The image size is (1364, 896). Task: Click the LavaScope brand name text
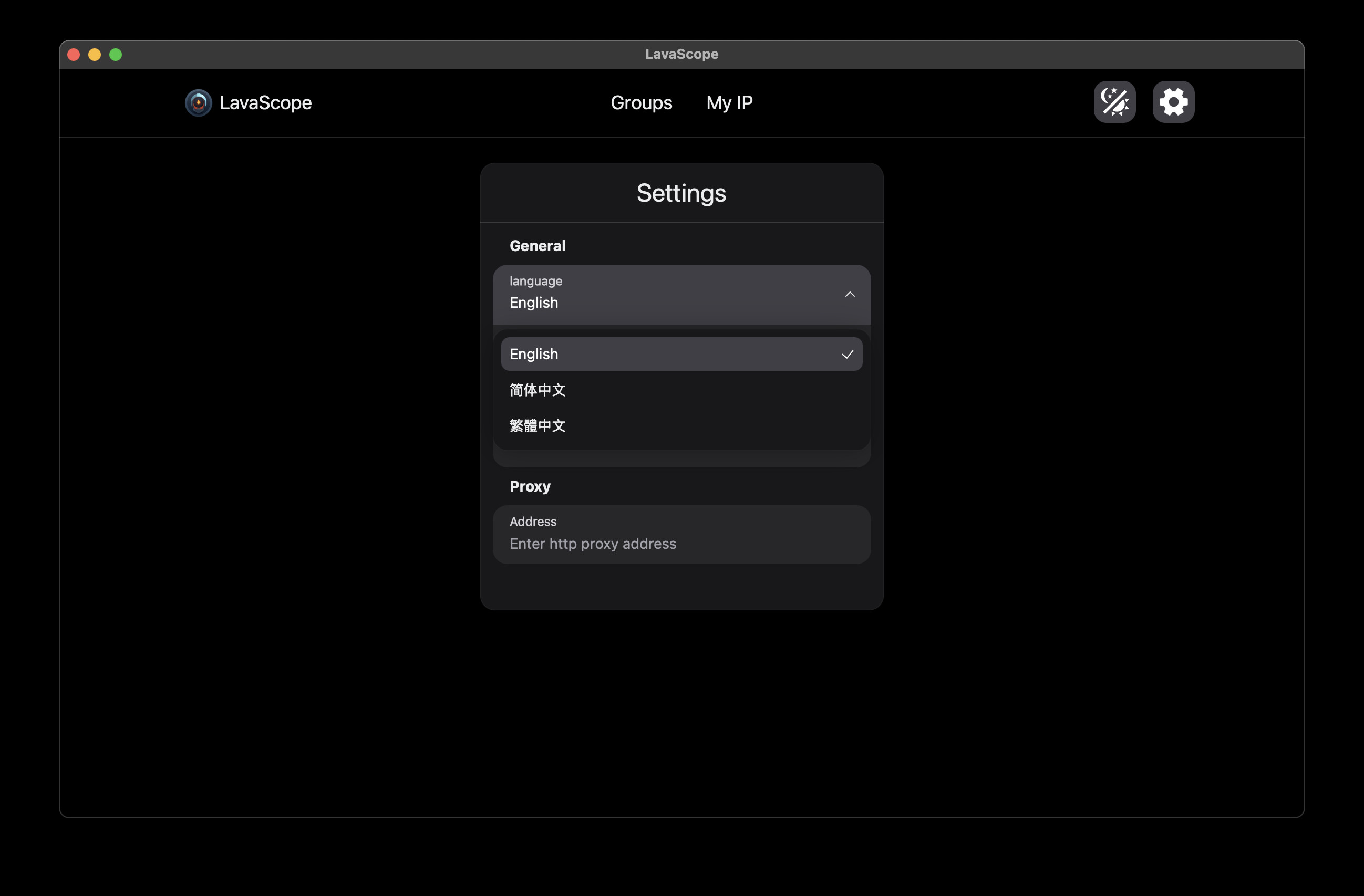pos(265,102)
